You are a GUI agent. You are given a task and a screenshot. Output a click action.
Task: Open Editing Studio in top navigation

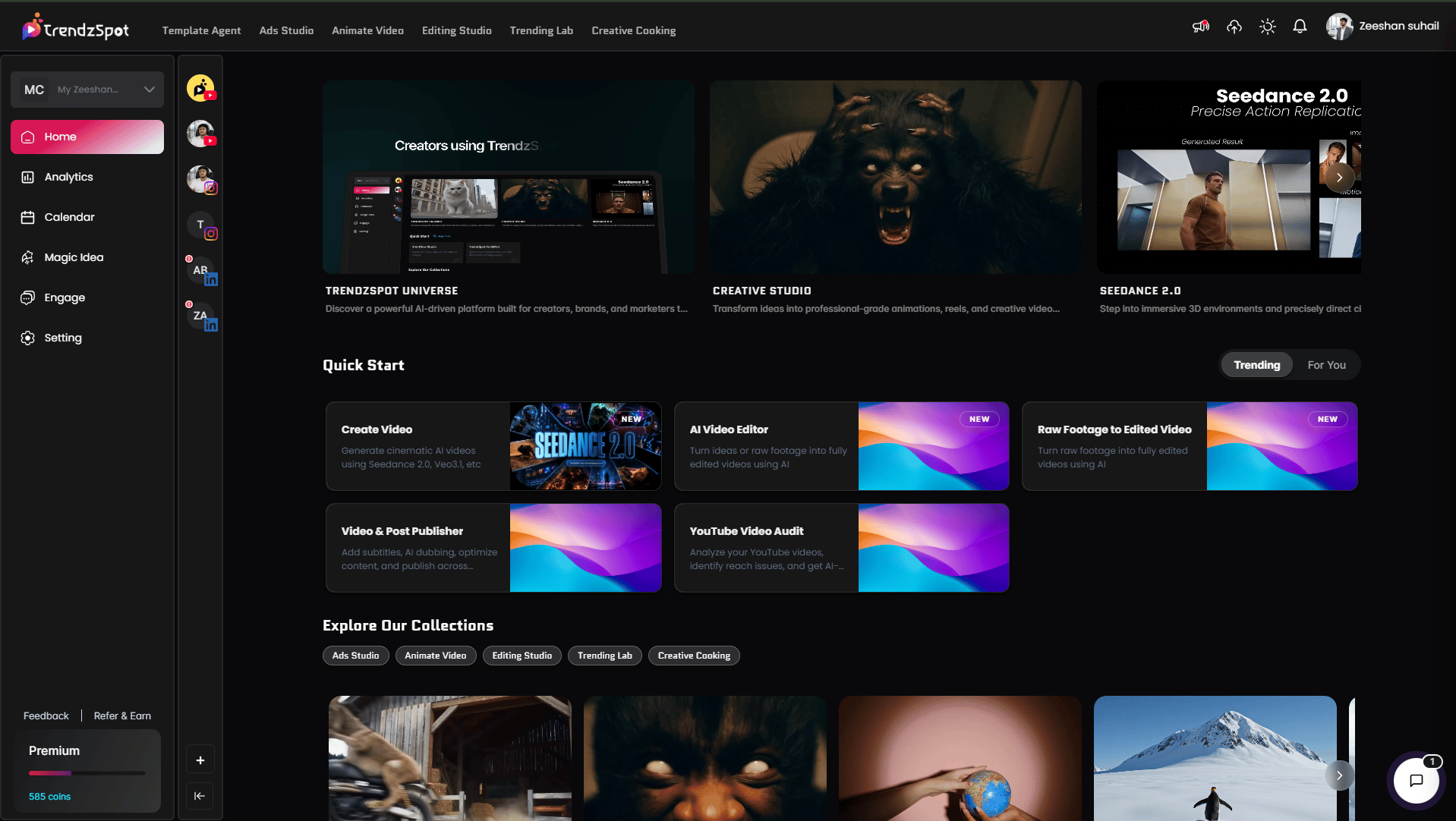tap(456, 30)
